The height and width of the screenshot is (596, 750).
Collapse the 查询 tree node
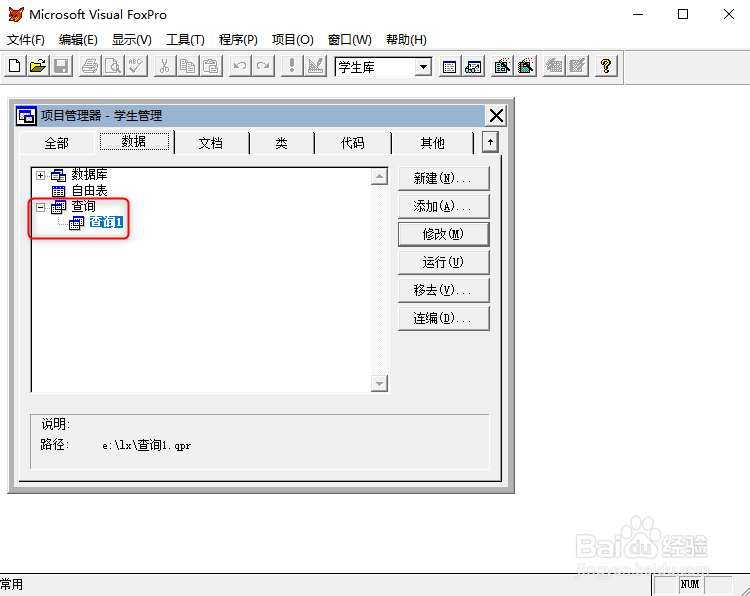[x=41, y=207]
